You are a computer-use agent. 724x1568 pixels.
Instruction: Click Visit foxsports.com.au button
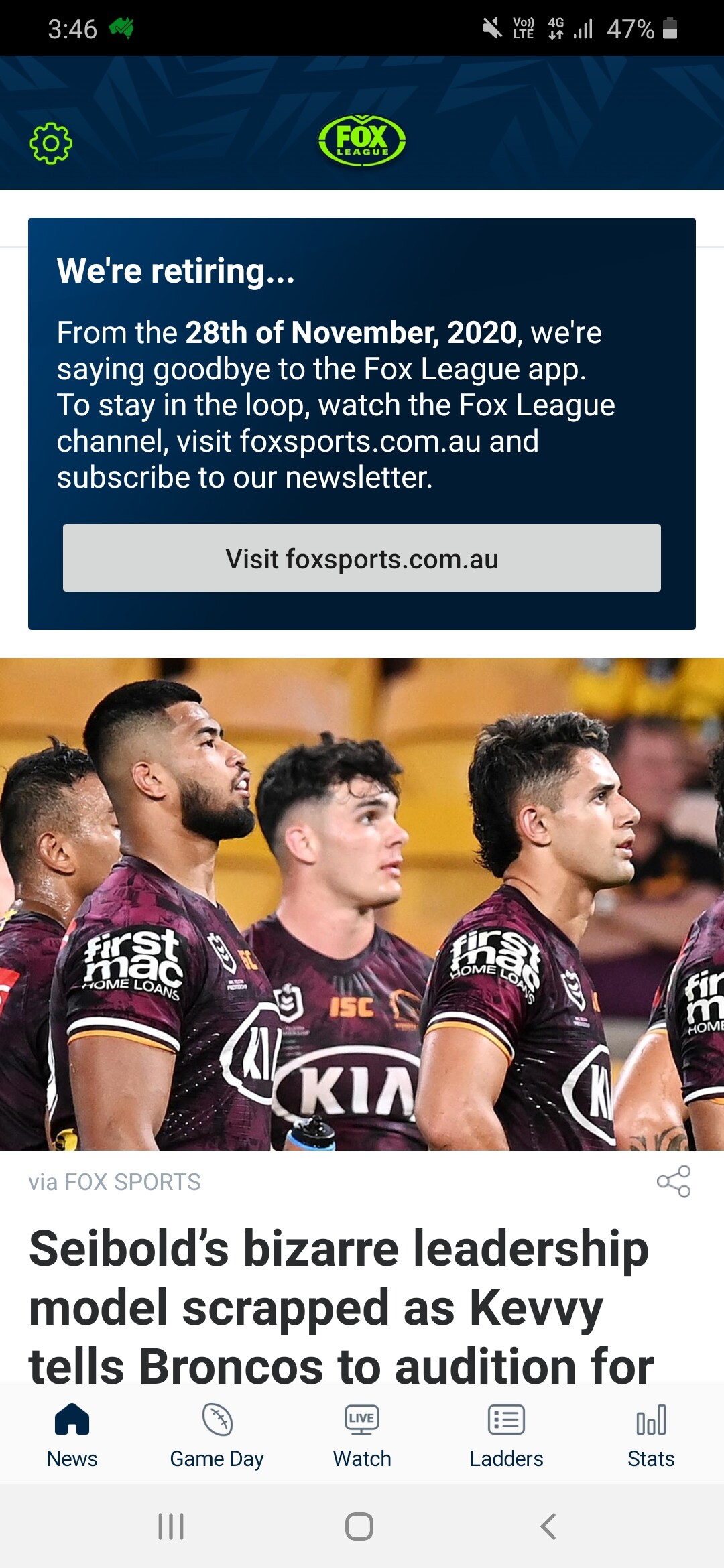[362, 558]
